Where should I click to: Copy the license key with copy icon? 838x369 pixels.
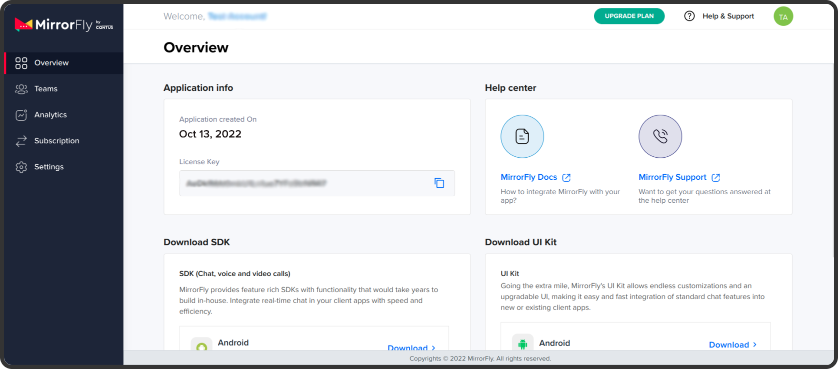click(439, 183)
